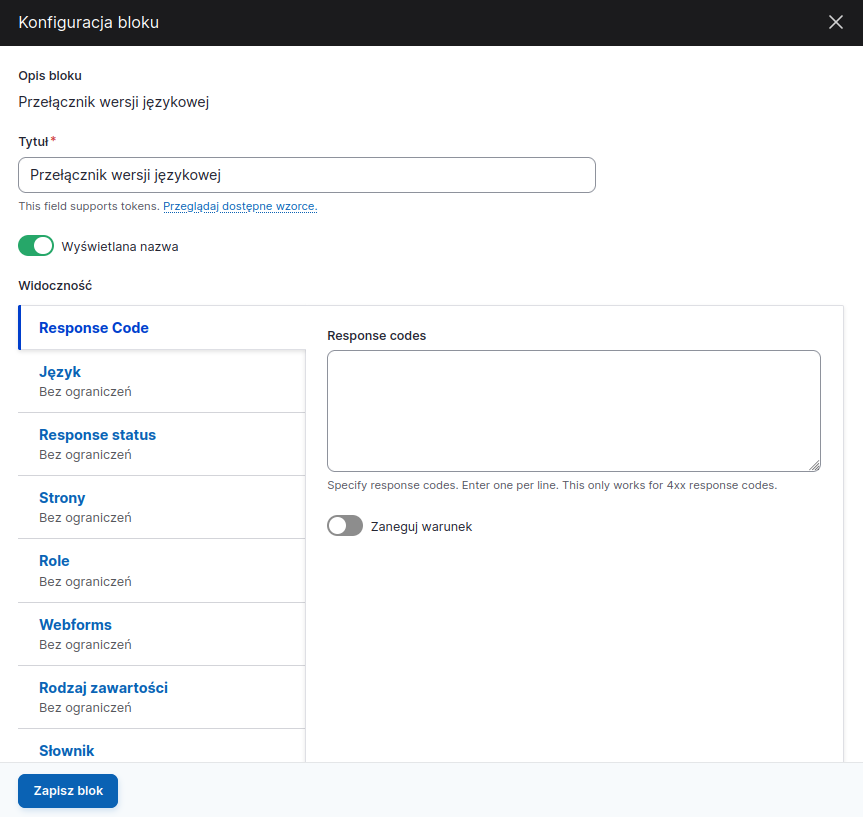Open the Język visibility tab
The height and width of the screenshot is (817, 863).
[x=60, y=372]
